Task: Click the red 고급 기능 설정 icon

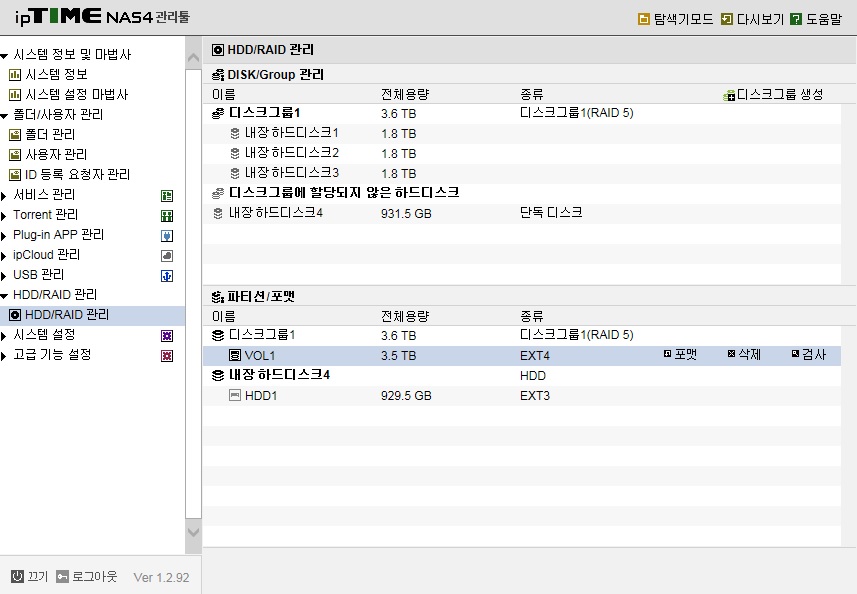Action: click(167, 356)
